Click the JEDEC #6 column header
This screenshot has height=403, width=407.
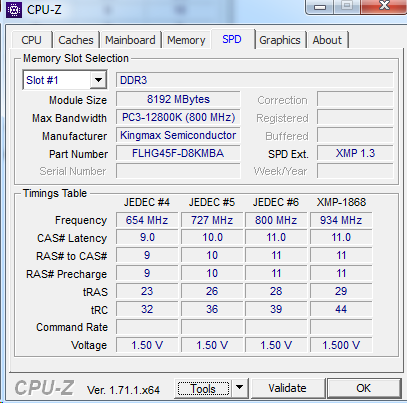coord(276,202)
